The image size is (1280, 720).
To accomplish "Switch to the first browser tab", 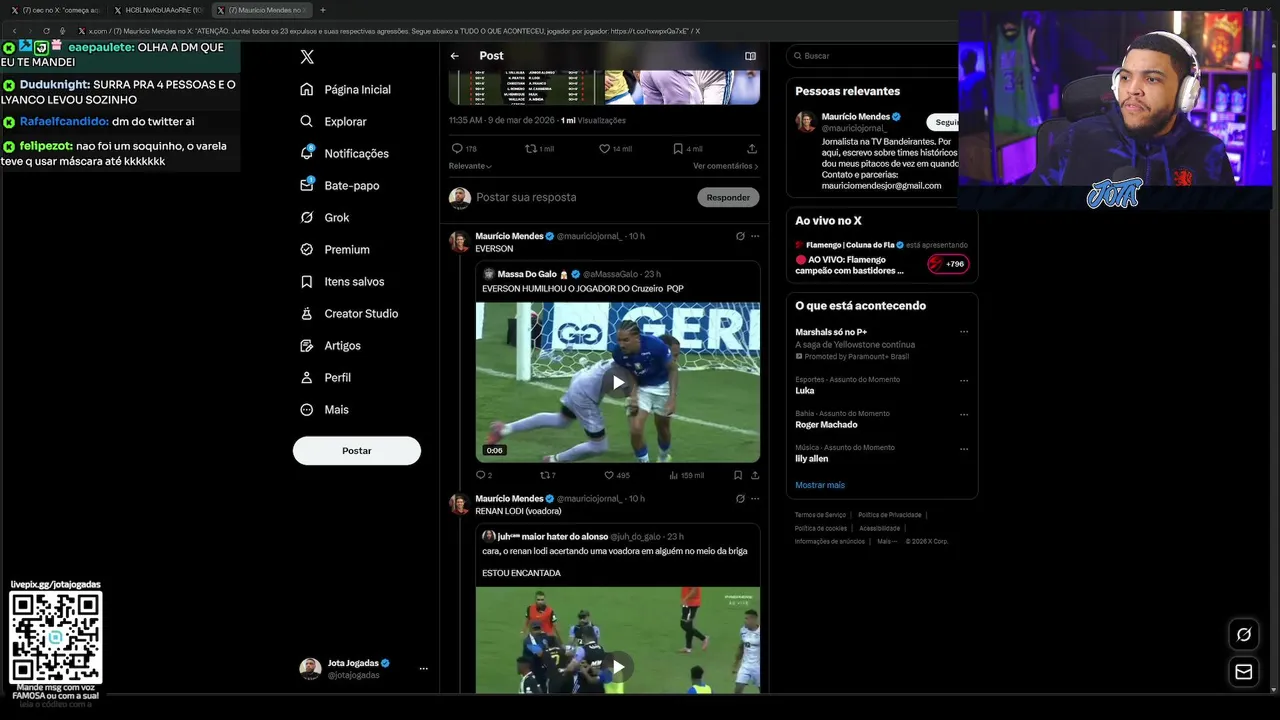I will coord(56,10).
